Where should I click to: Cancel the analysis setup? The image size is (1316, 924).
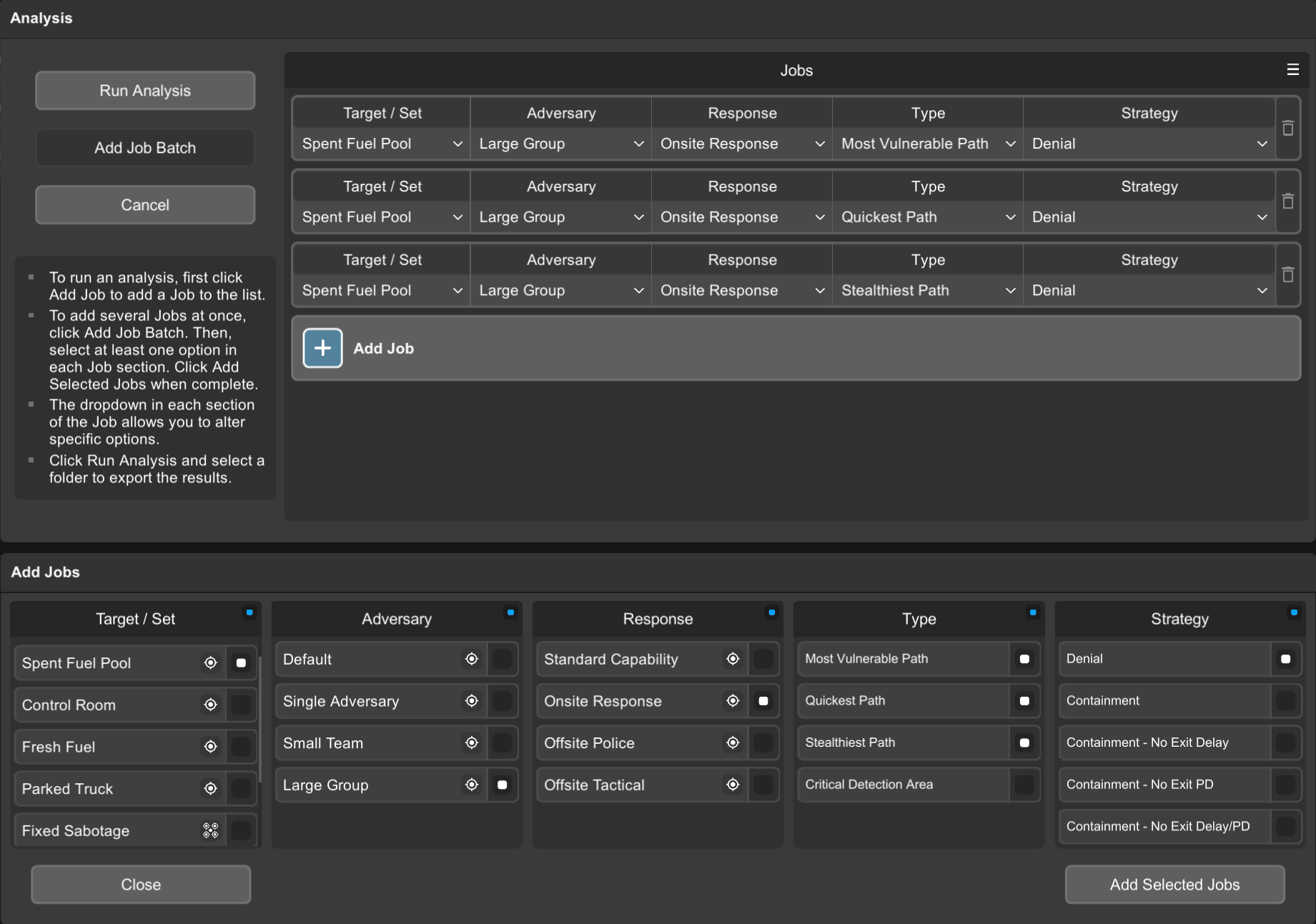pos(145,205)
